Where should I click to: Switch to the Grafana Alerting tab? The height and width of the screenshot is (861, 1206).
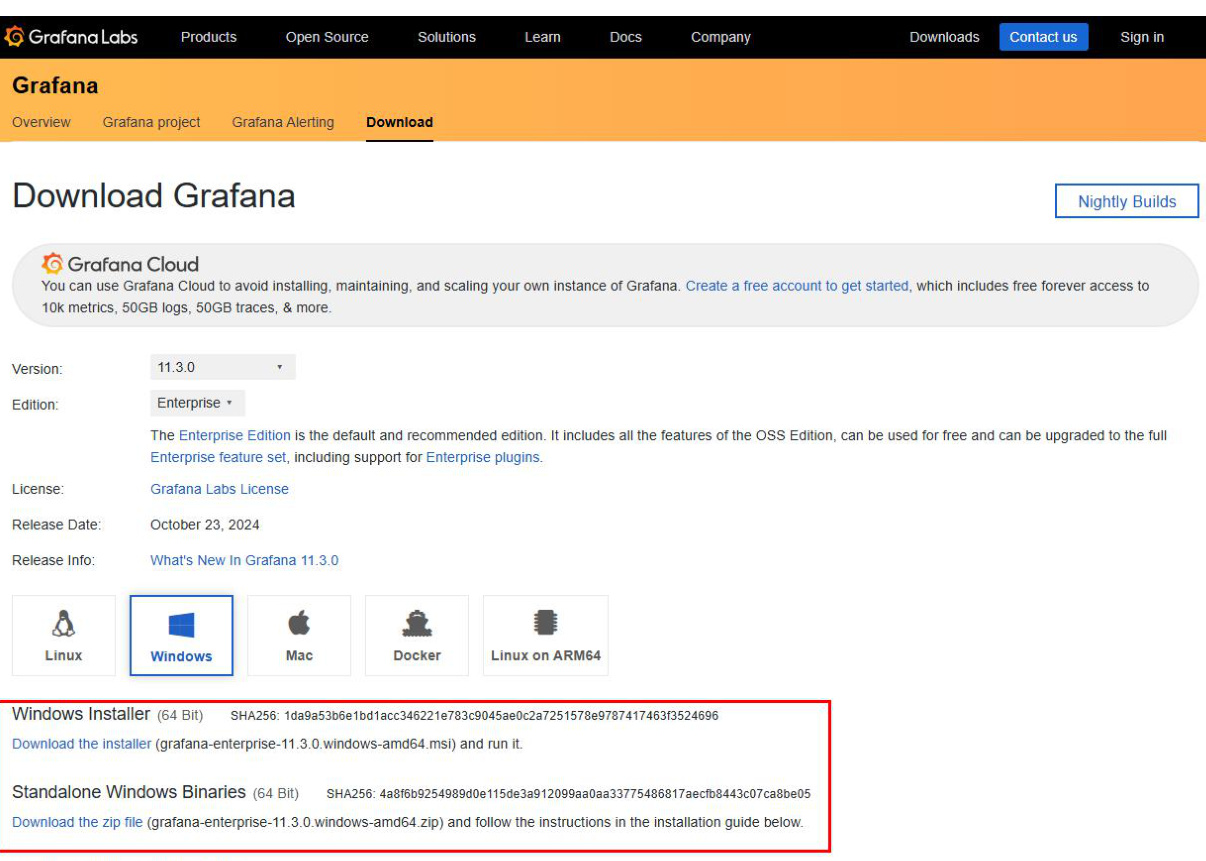283,122
